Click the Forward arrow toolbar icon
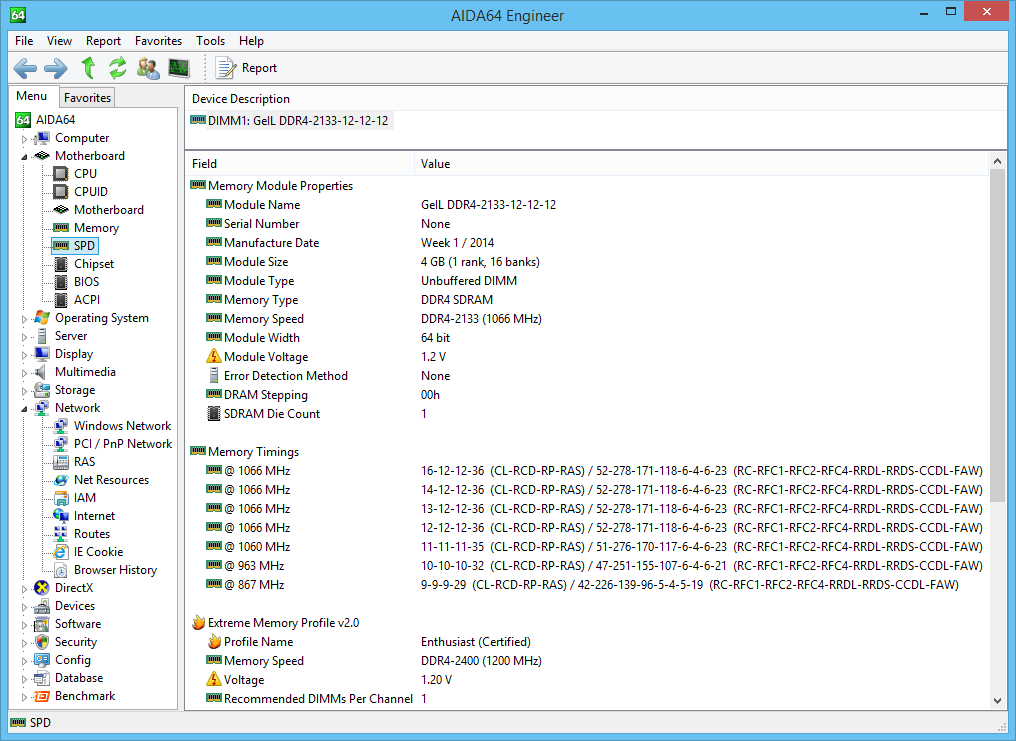 click(56, 68)
